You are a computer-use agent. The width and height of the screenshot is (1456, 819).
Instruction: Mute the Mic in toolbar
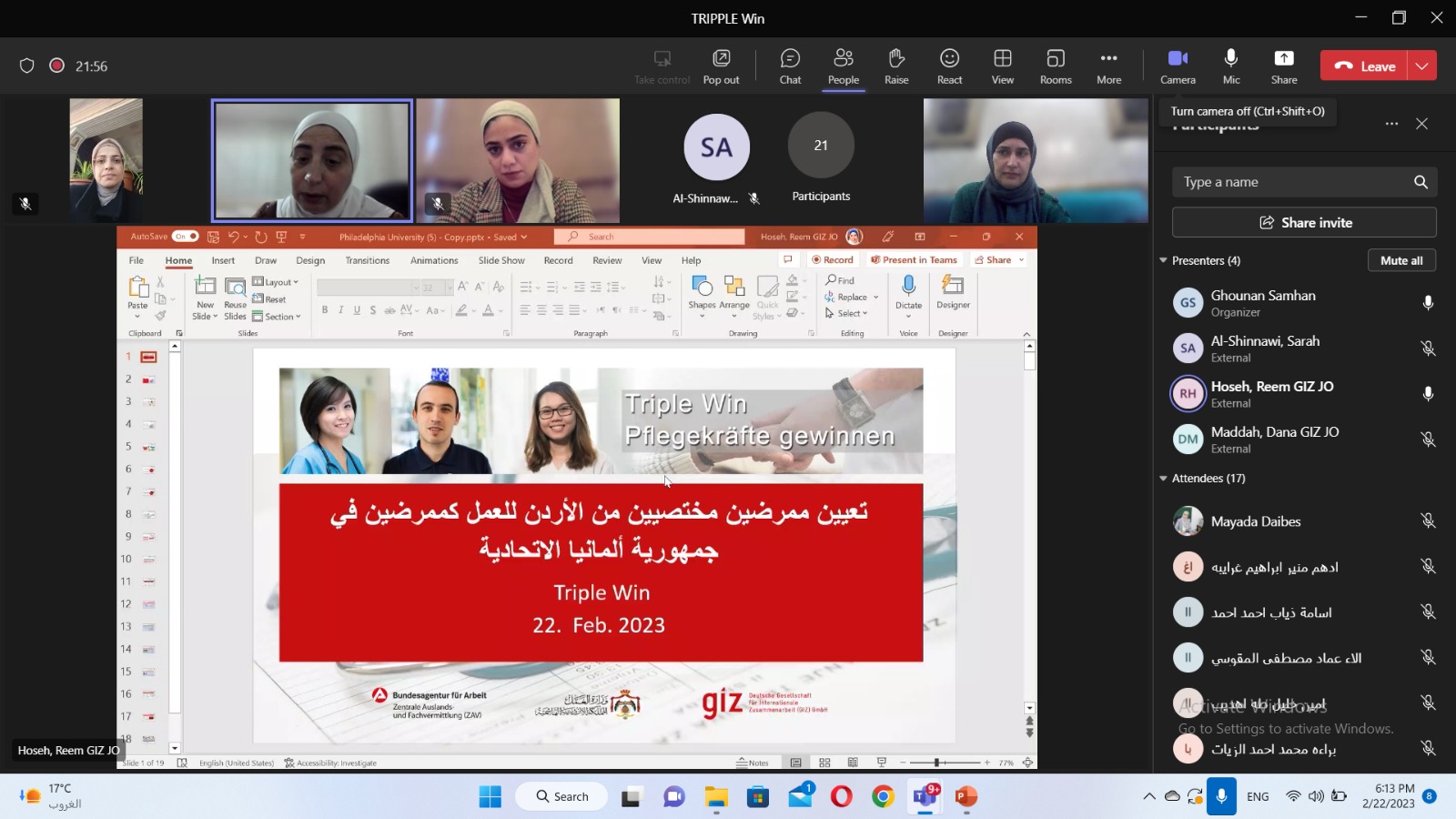1230,66
